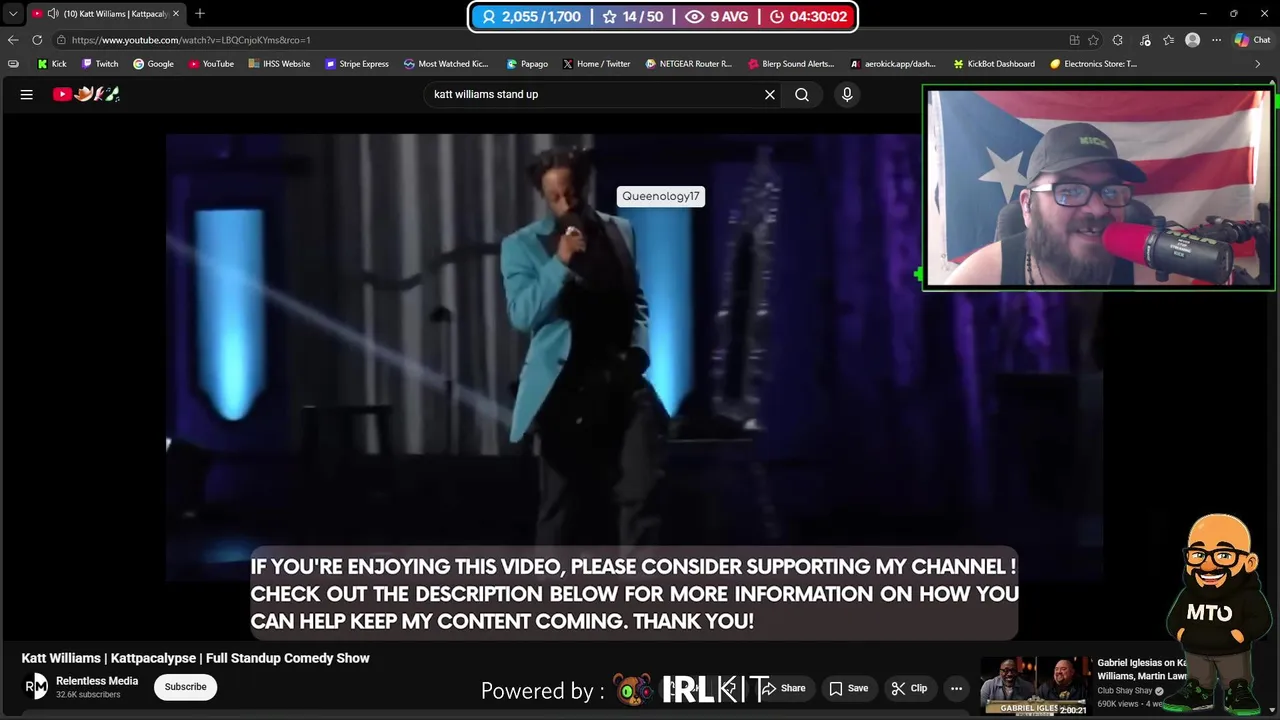Click the Club Shay Shay channel name
Viewport: 1280px width, 720px height.
pos(1125,691)
